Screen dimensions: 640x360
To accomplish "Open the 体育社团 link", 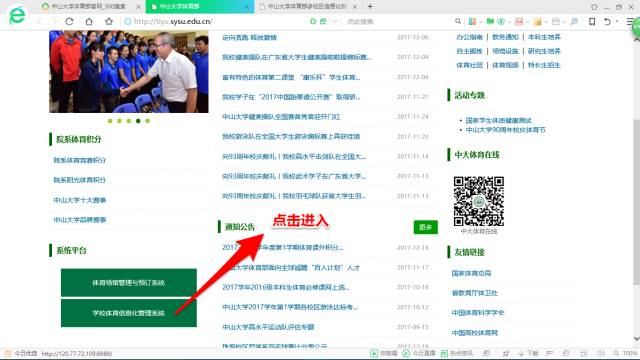I will tap(469, 65).
